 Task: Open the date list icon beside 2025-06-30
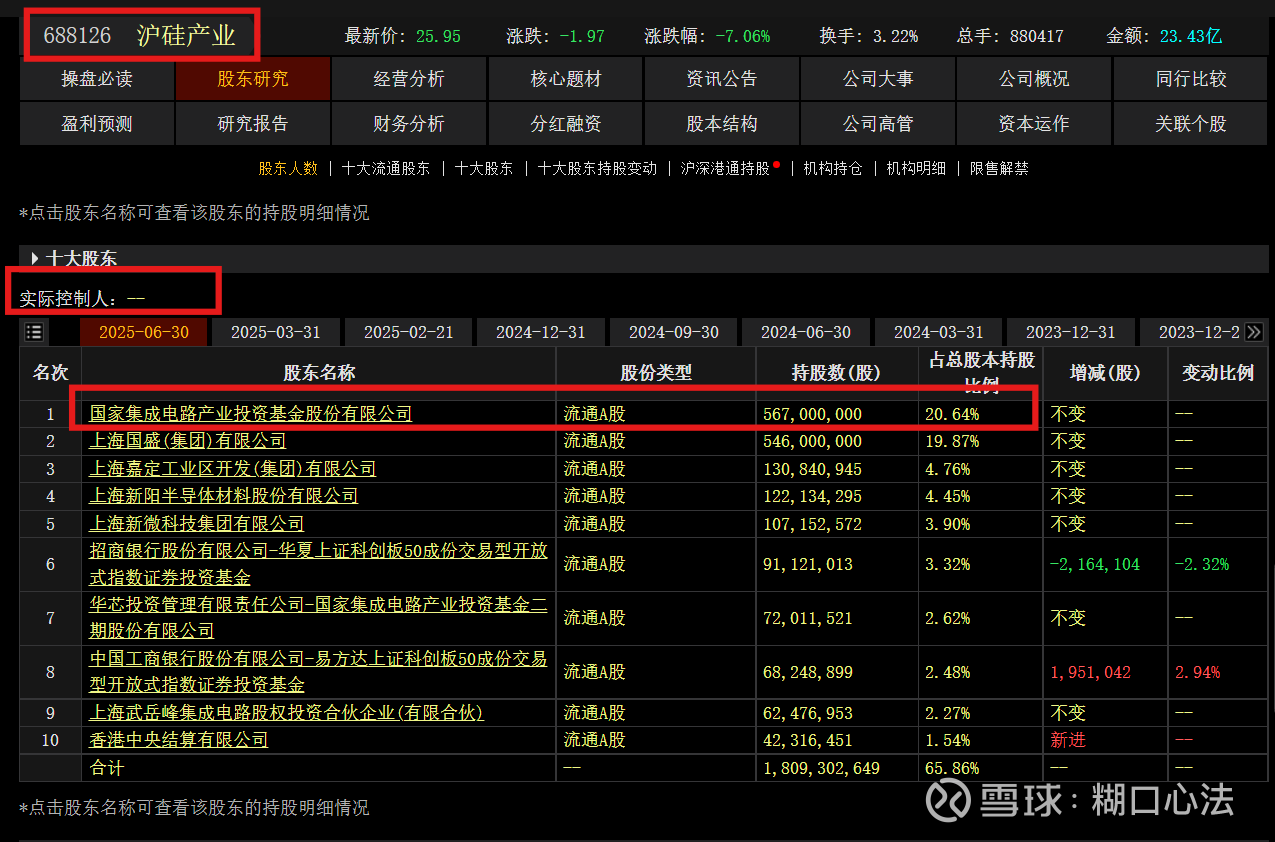coord(34,332)
